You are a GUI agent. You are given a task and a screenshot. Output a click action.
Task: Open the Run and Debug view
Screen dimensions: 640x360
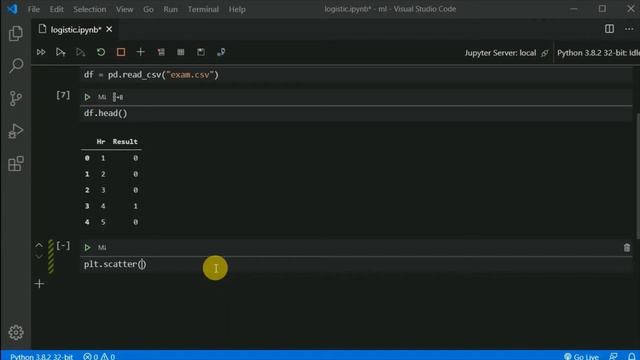pos(16,131)
